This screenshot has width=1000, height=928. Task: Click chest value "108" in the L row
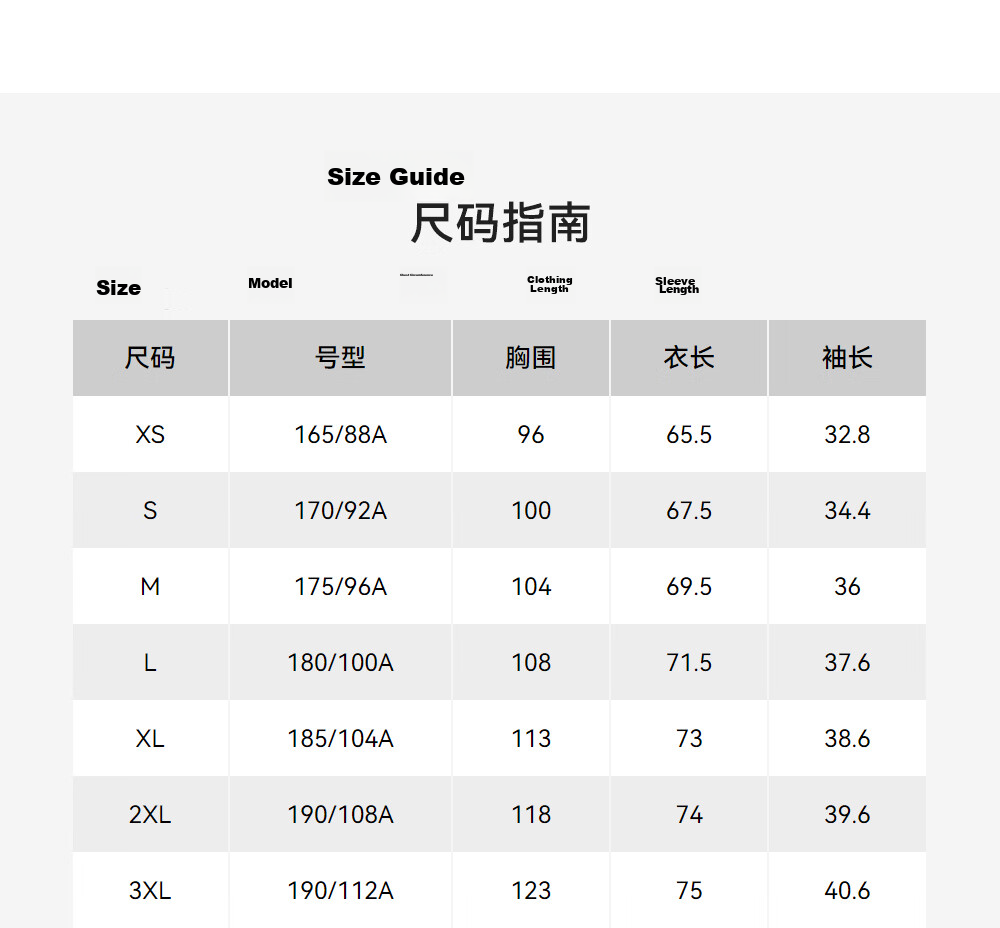[x=531, y=662]
